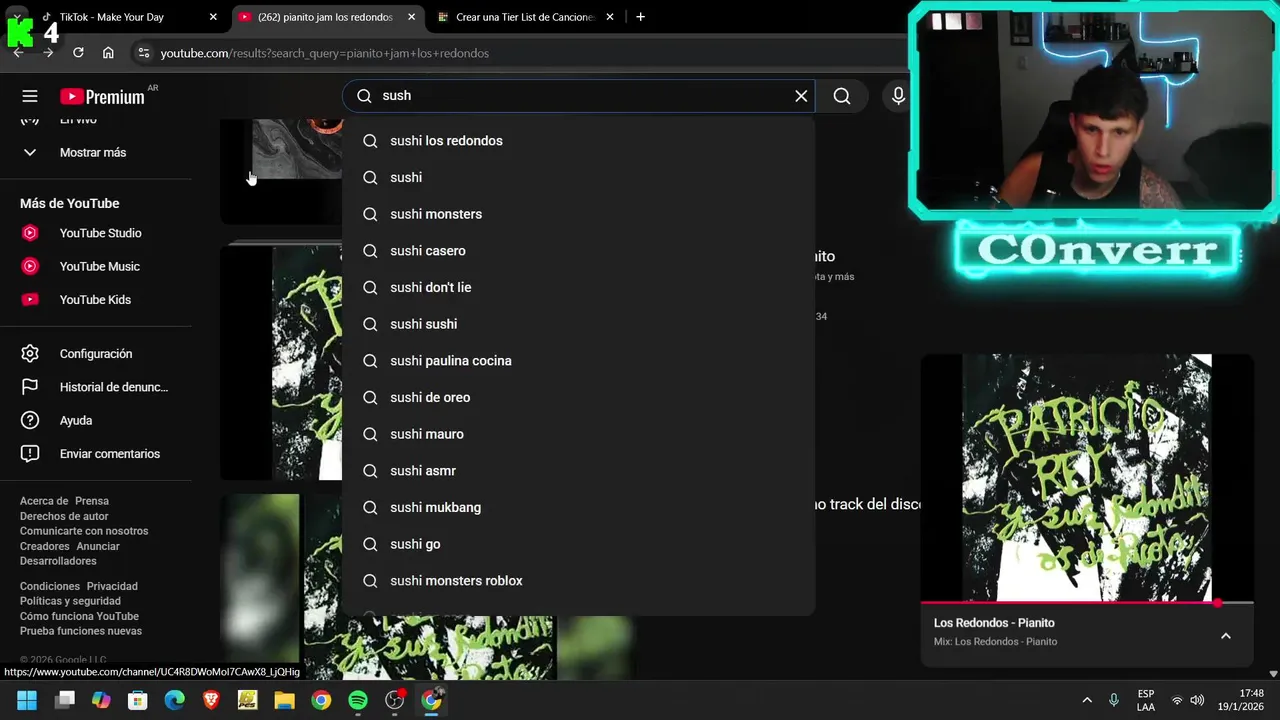Open the Políticas y seguridad link

point(70,601)
